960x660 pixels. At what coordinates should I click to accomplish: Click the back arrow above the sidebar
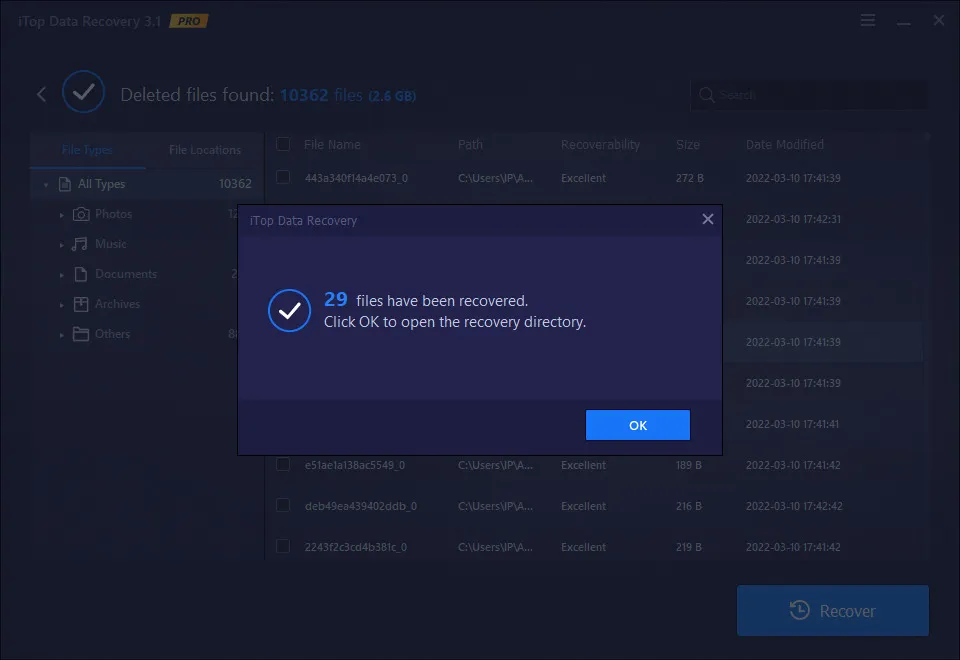coord(41,93)
